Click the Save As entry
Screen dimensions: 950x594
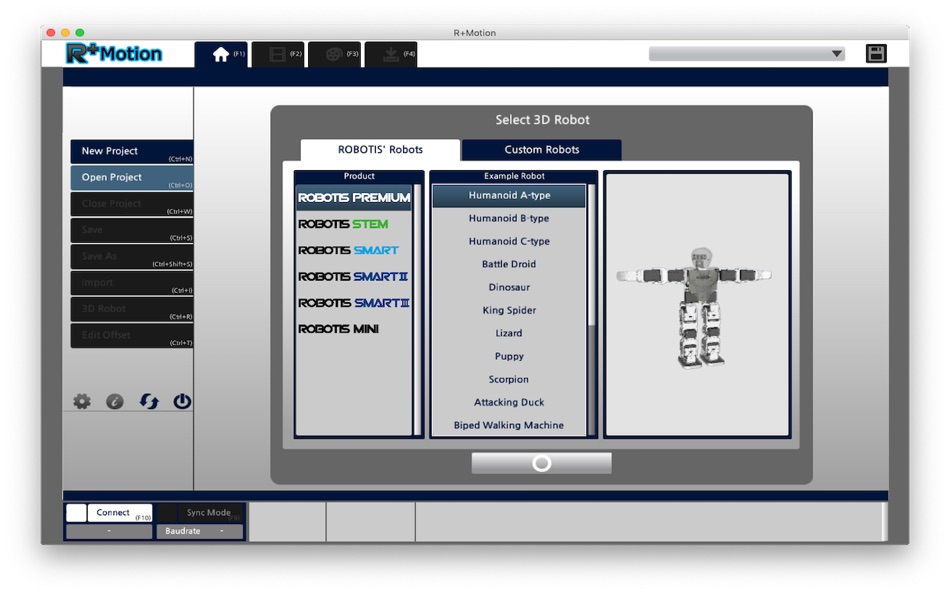(132, 256)
